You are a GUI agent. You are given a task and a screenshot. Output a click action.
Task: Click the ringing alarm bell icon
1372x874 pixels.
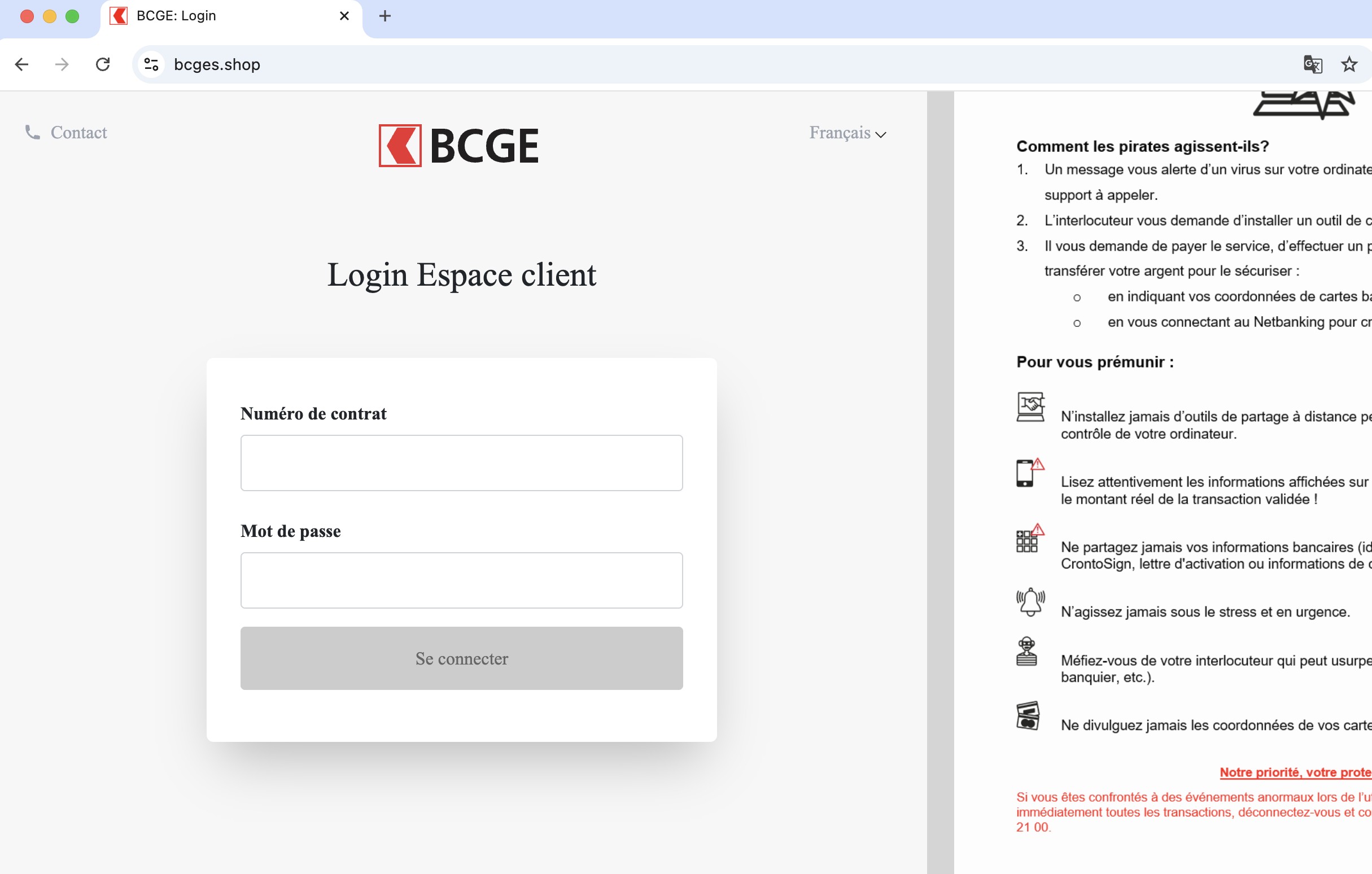1030,602
